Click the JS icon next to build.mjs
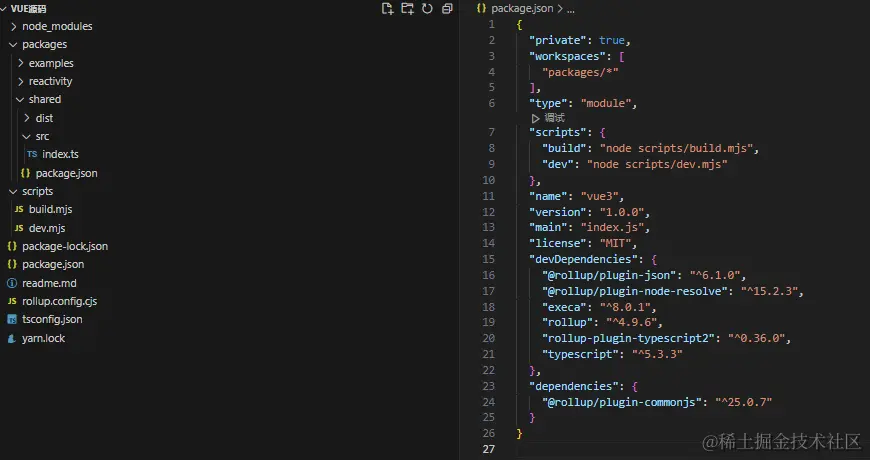870x460 pixels. click(19, 209)
